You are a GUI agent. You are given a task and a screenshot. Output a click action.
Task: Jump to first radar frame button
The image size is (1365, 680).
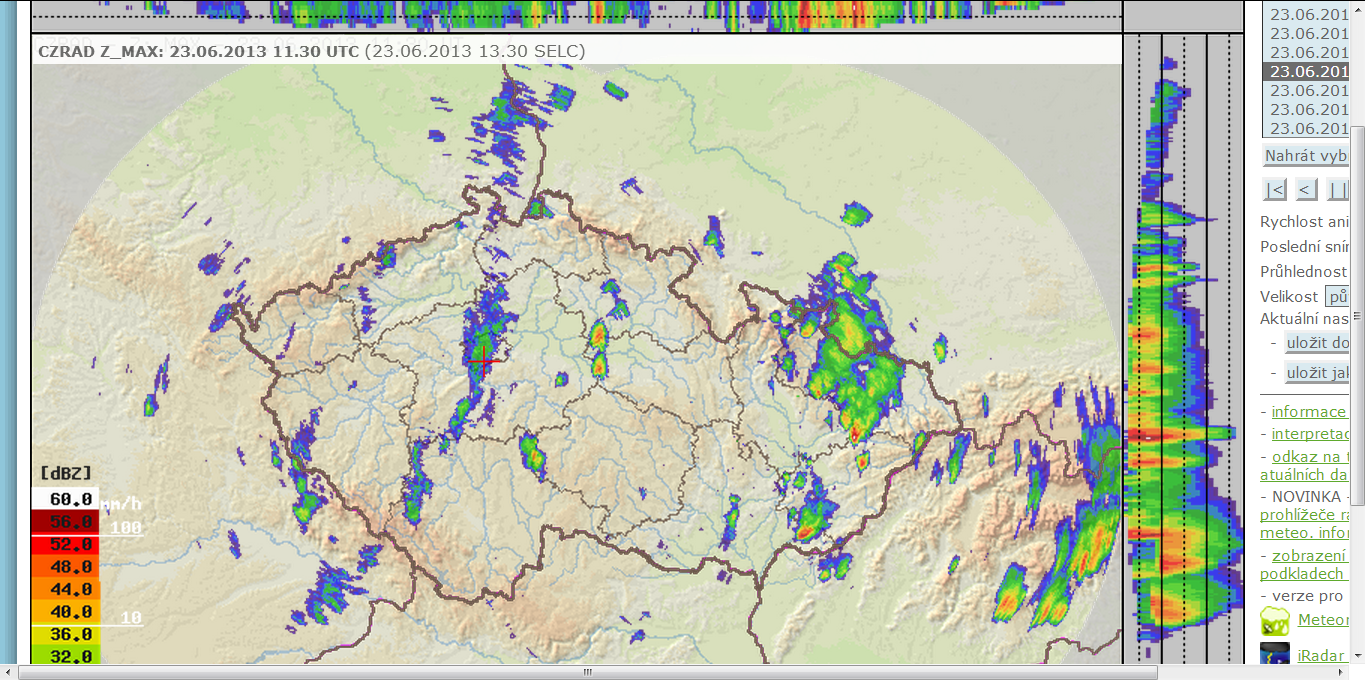click(x=1275, y=189)
